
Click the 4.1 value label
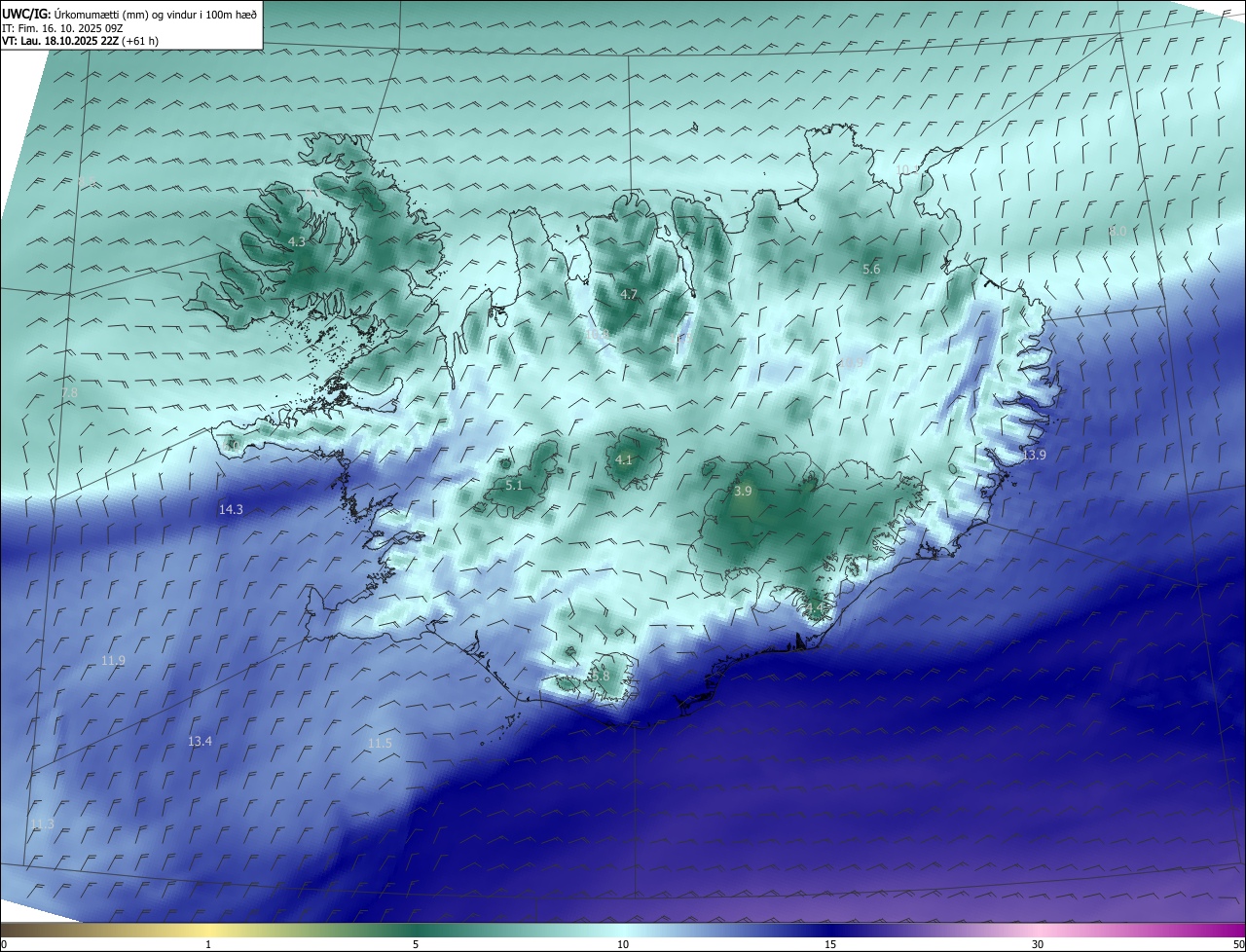(x=624, y=459)
